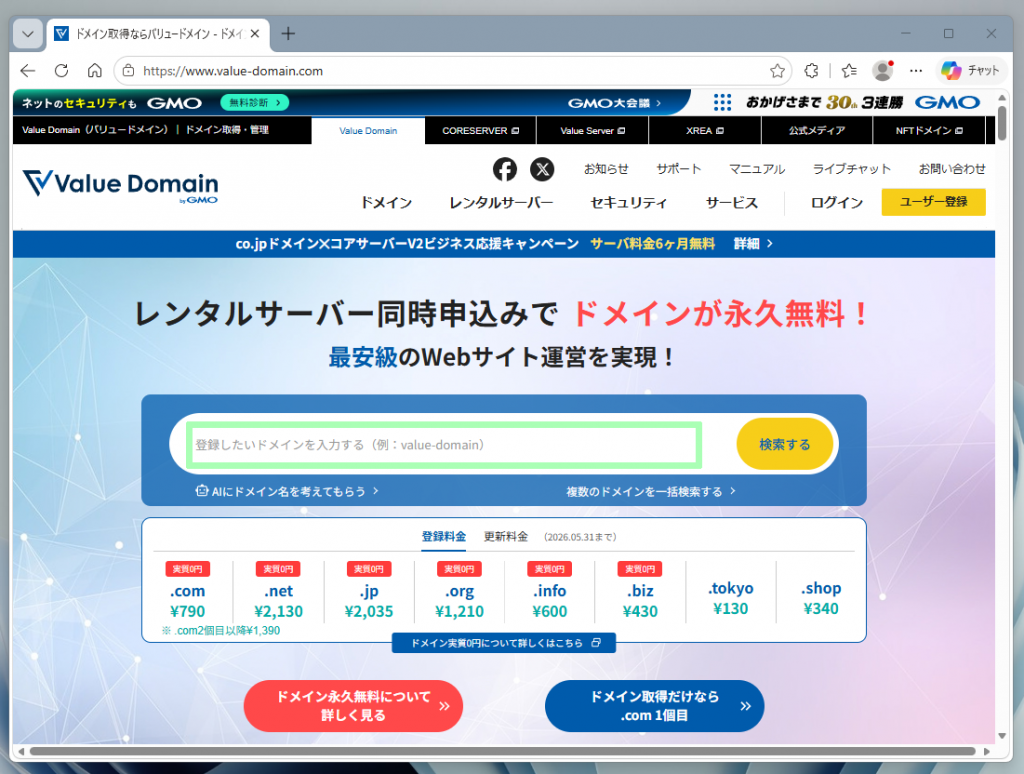The height and width of the screenshot is (774, 1024).
Task: Select the .com ¥790 price item
Action: pos(187,592)
